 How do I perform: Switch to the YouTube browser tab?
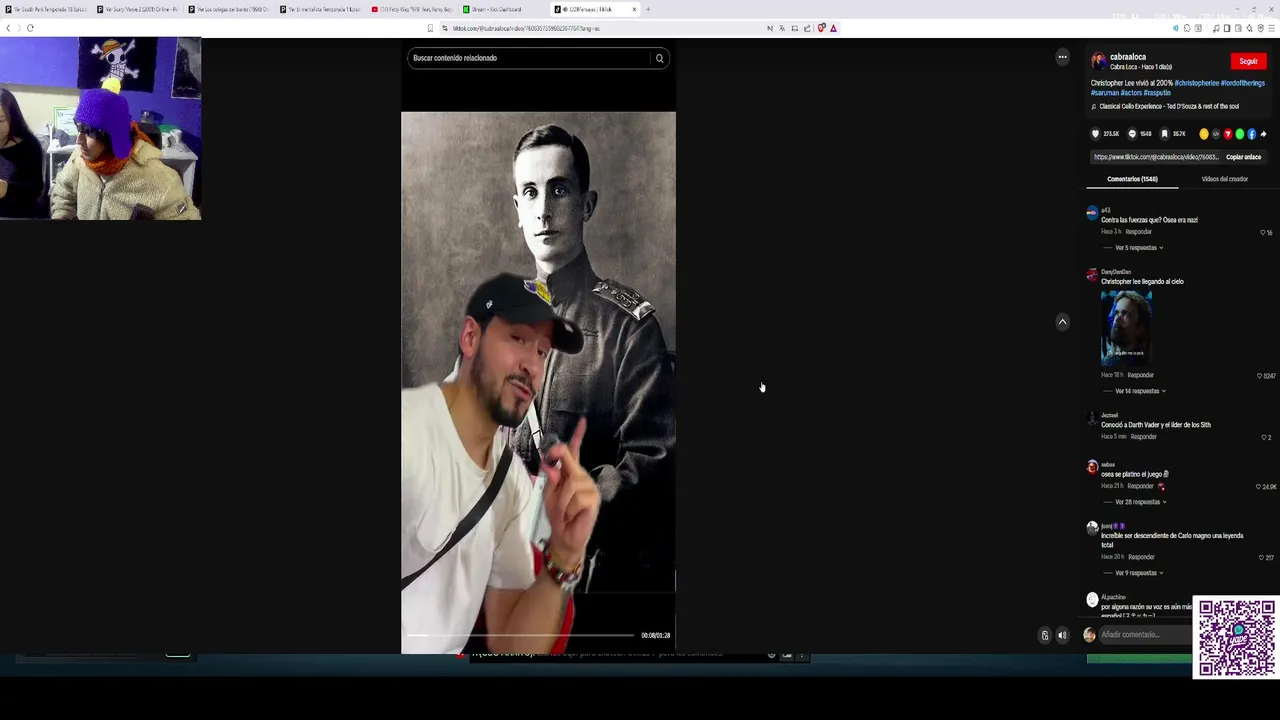(x=413, y=9)
